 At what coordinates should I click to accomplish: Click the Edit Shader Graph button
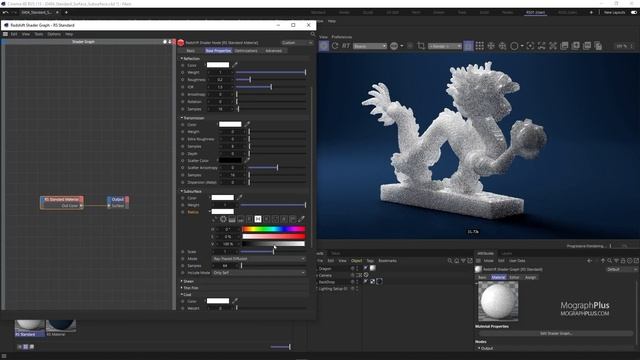tap(556, 333)
